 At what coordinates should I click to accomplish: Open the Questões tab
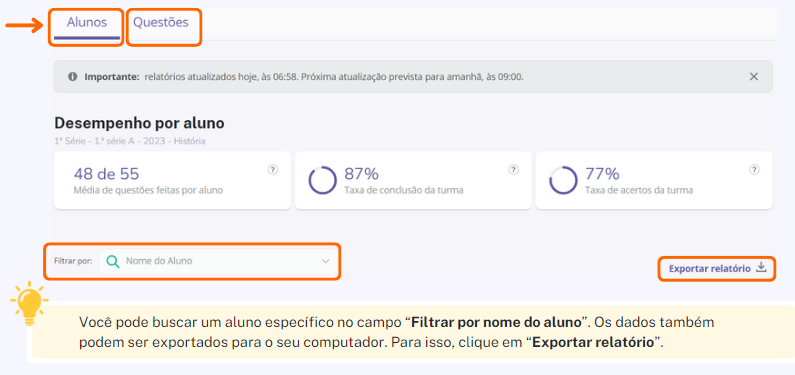click(x=161, y=23)
